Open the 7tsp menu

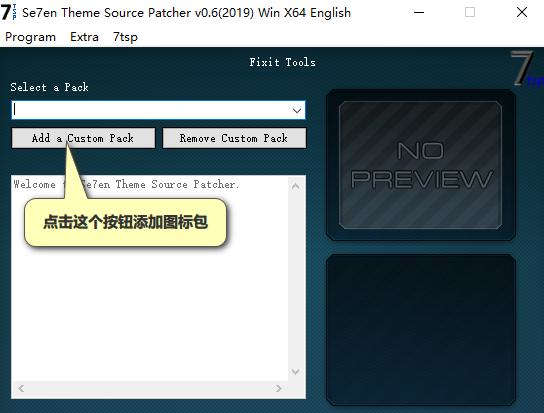click(x=125, y=37)
